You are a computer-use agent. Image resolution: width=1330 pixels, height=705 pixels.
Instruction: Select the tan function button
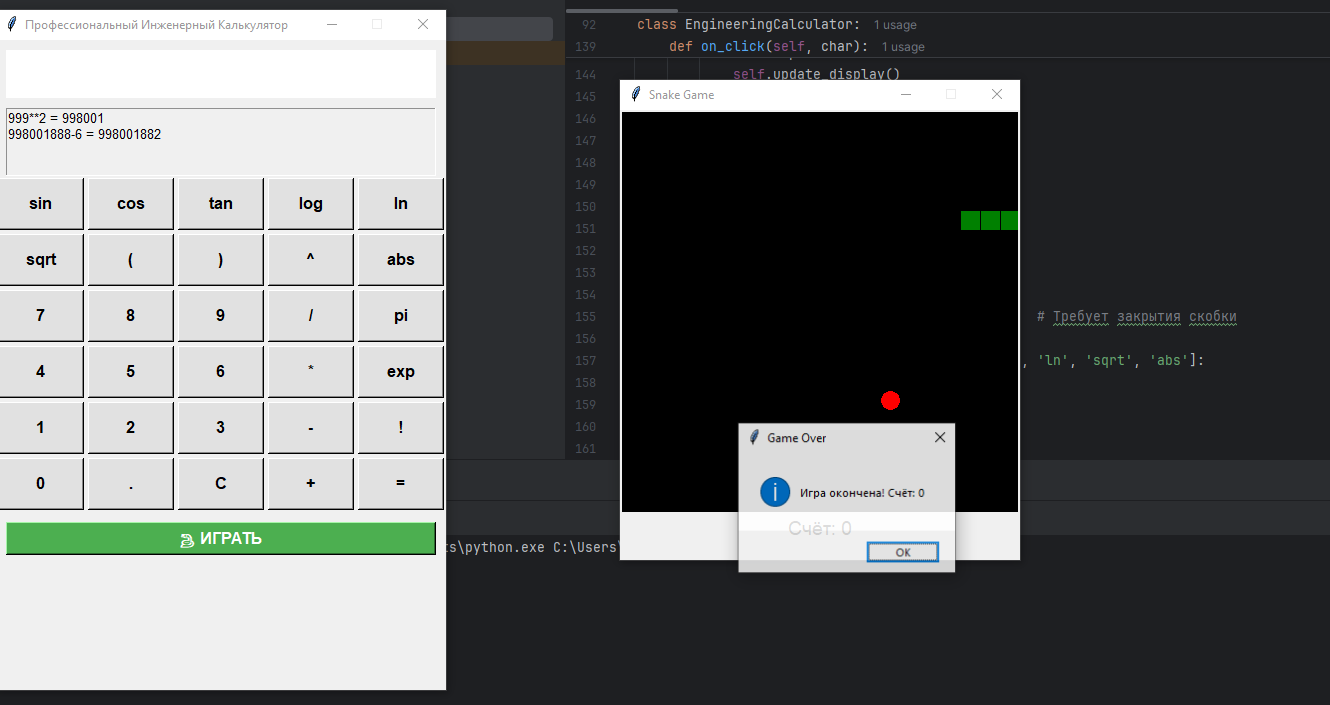point(221,204)
